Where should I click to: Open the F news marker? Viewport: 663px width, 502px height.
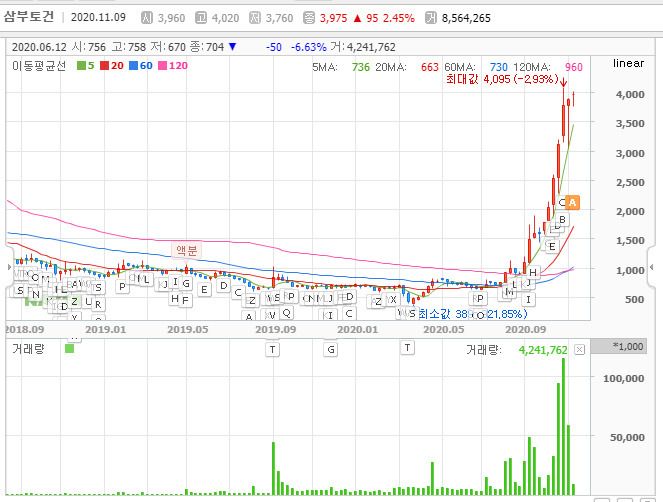click(185, 301)
